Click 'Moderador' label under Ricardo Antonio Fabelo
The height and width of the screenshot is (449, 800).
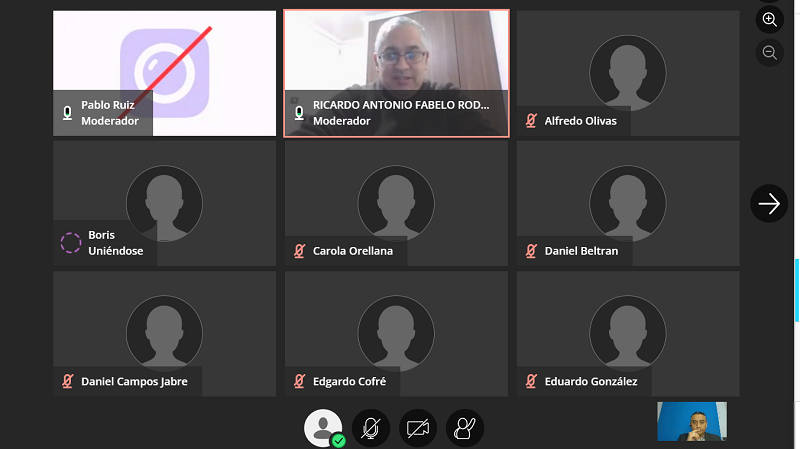point(342,121)
